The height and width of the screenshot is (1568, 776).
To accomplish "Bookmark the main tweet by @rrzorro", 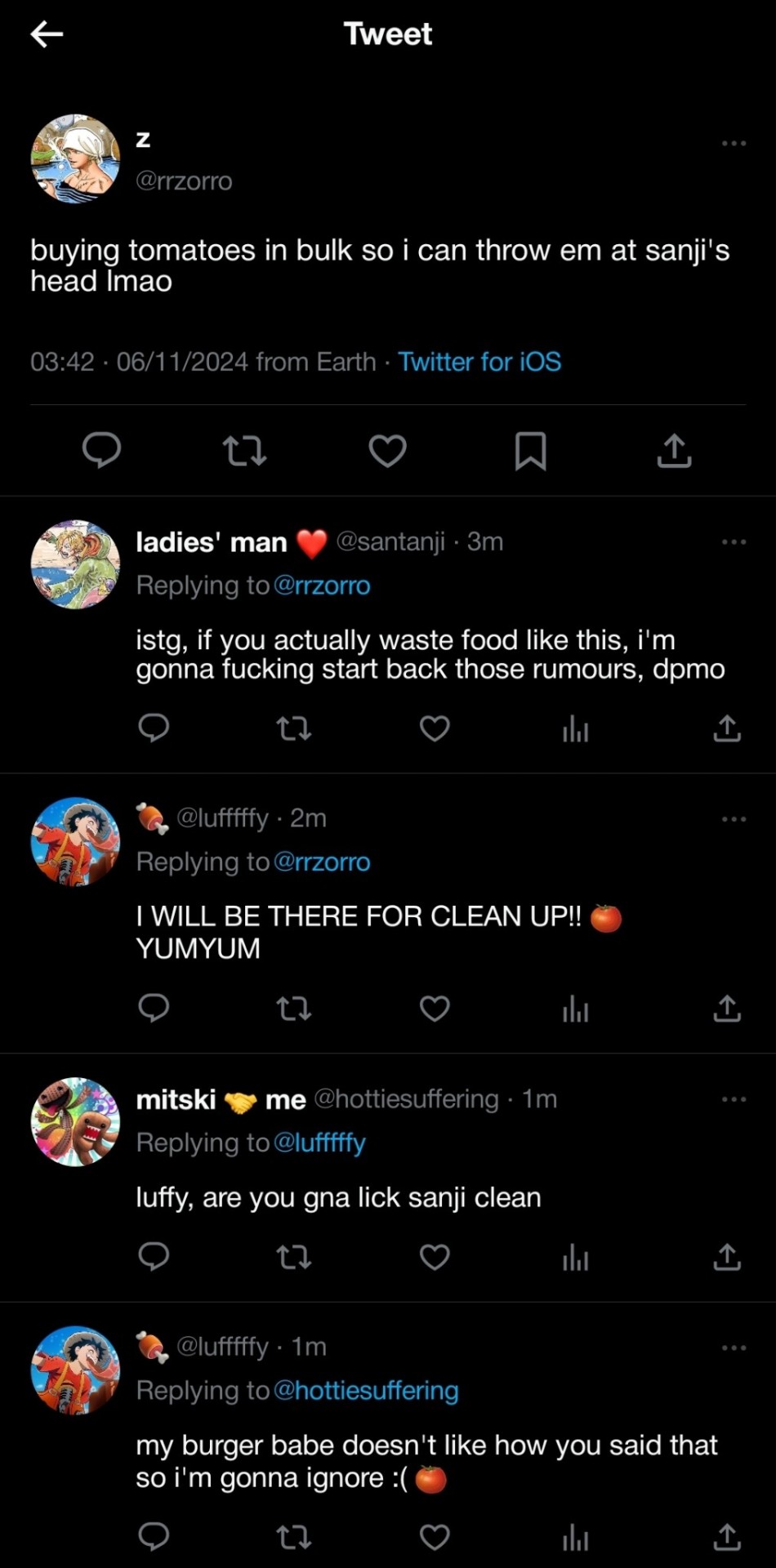I will [530, 451].
